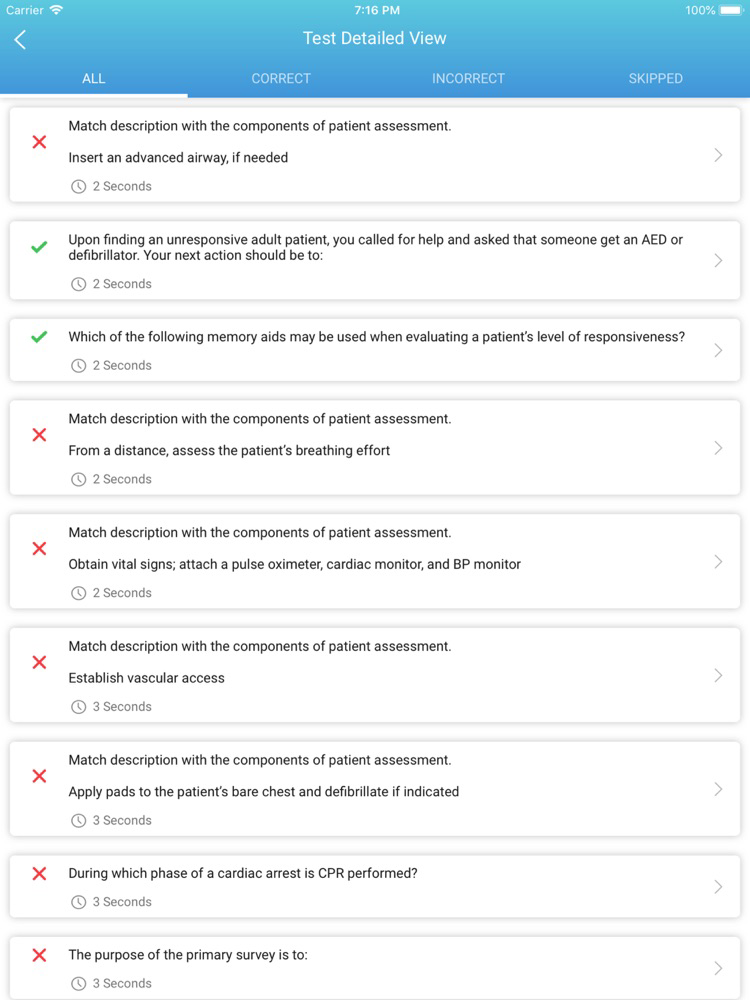Open advanced airway question via chevron
750x1000 pixels.
pos(718,155)
